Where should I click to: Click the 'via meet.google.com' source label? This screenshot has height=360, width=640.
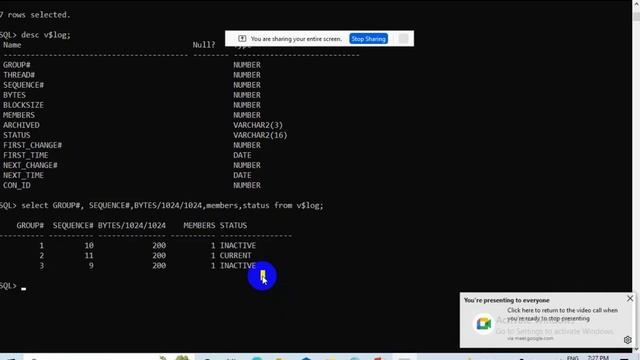click(x=530, y=338)
